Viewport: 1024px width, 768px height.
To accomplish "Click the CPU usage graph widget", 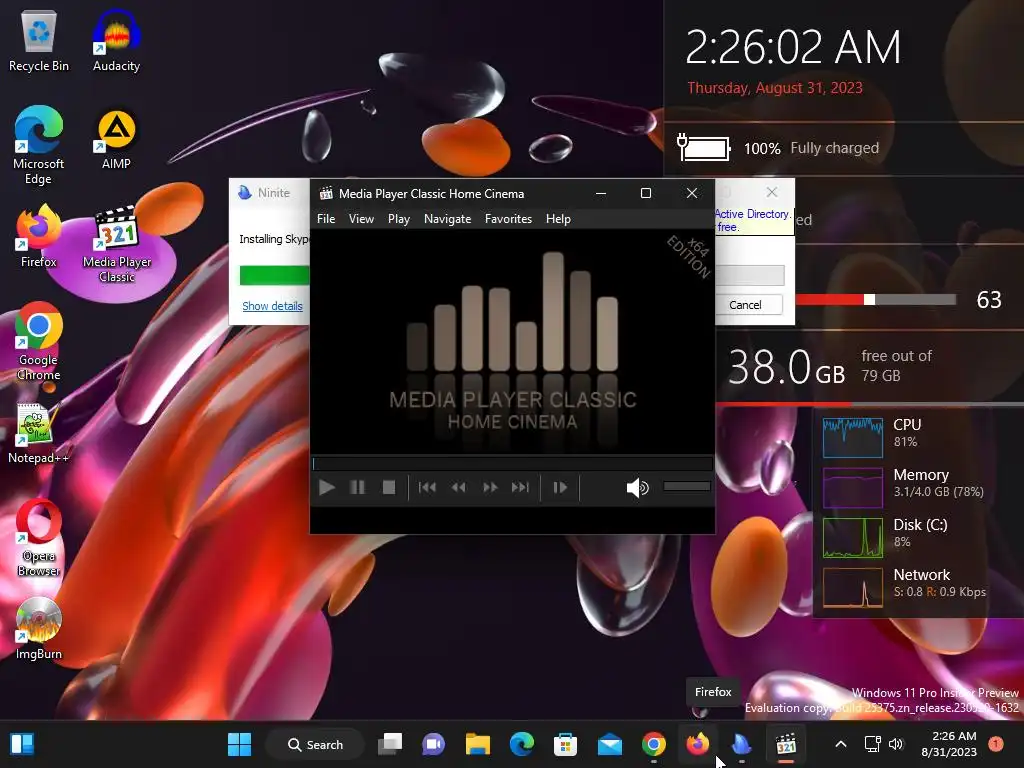I will pos(853,438).
